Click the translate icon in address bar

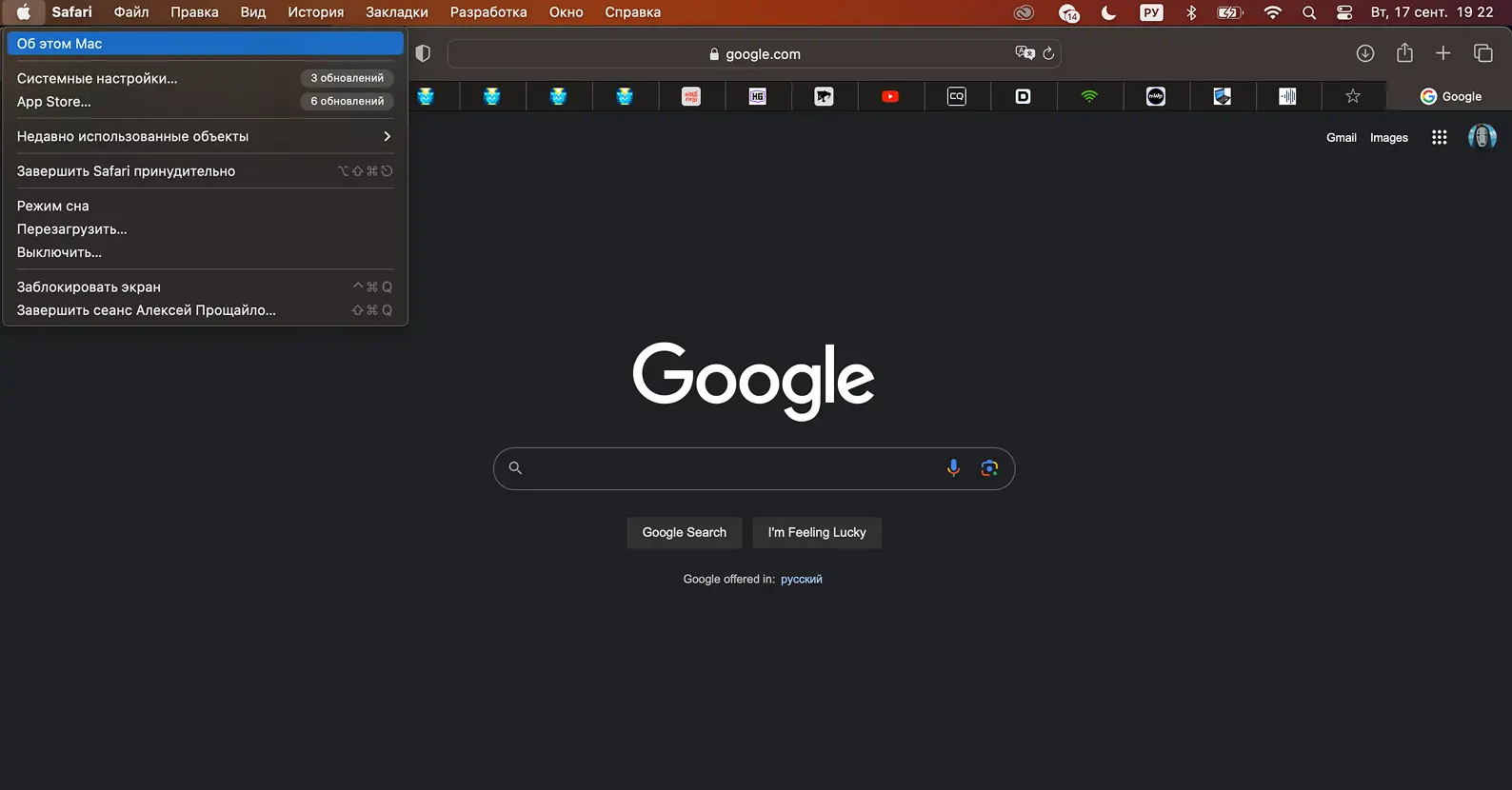(1025, 53)
